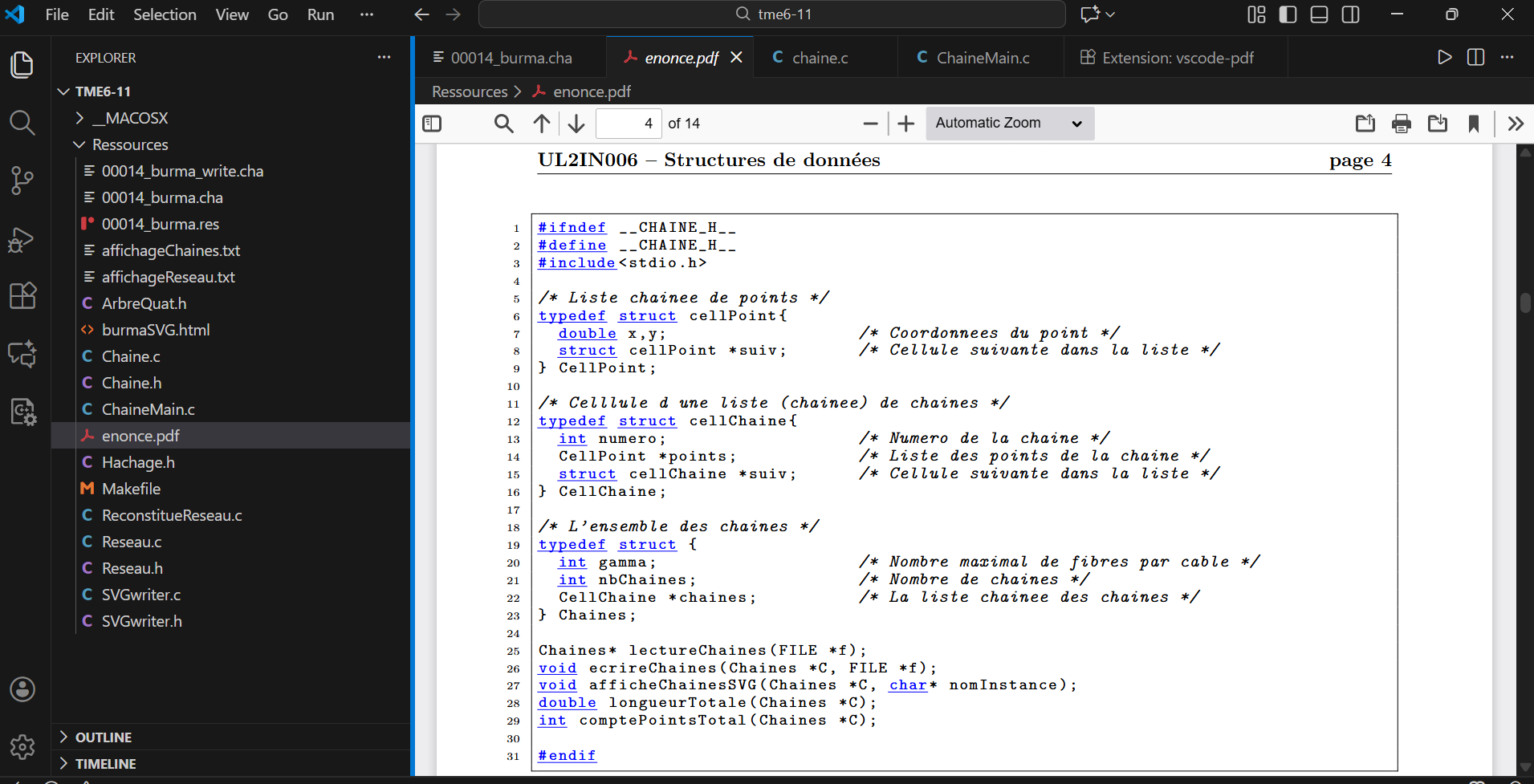
Task: Expand the __MACOSX folder
Action: (x=129, y=118)
